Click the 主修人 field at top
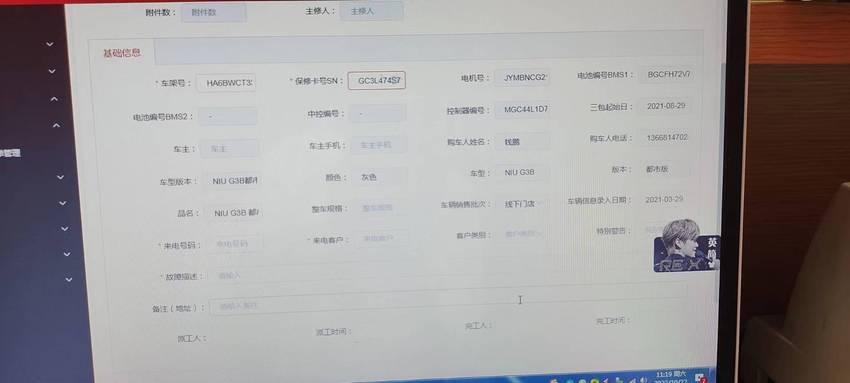 pyautogui.click(x=371, y=11)
